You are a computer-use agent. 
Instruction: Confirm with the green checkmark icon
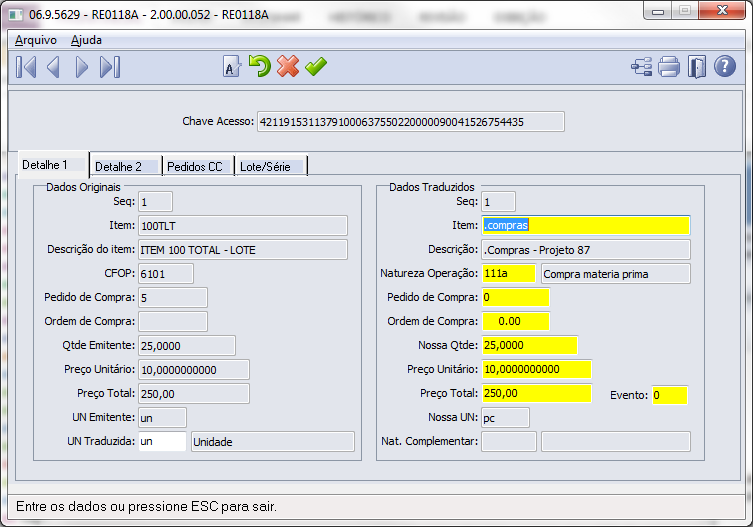[x=316, y=66]
